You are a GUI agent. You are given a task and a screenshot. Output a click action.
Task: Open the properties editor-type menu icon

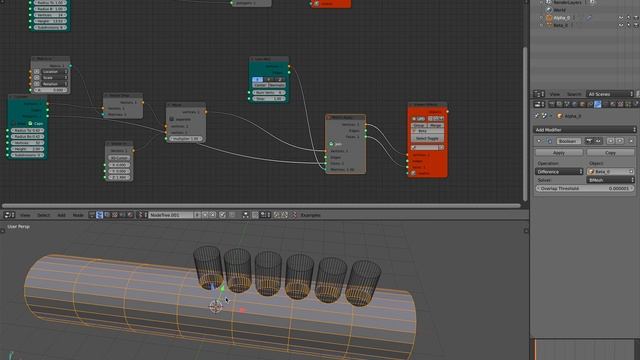tap(538, 105)
